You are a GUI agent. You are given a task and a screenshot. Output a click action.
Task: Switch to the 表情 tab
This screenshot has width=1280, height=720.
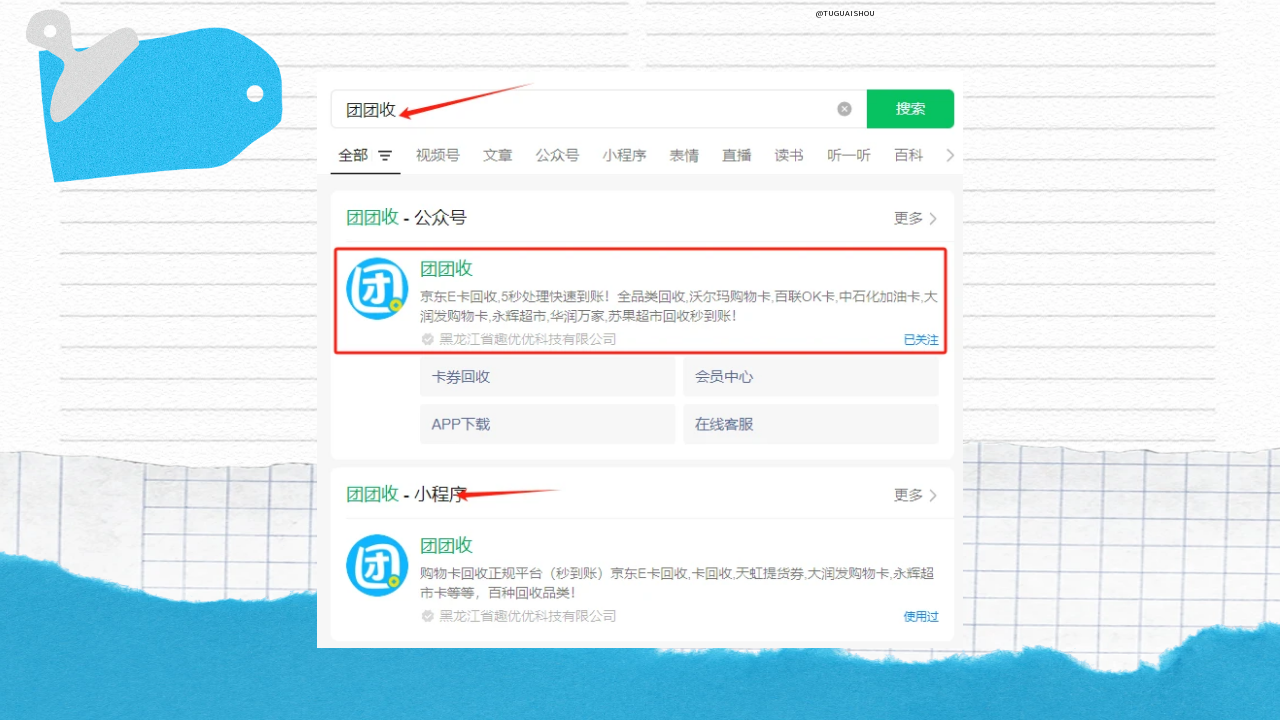[684, 156]
